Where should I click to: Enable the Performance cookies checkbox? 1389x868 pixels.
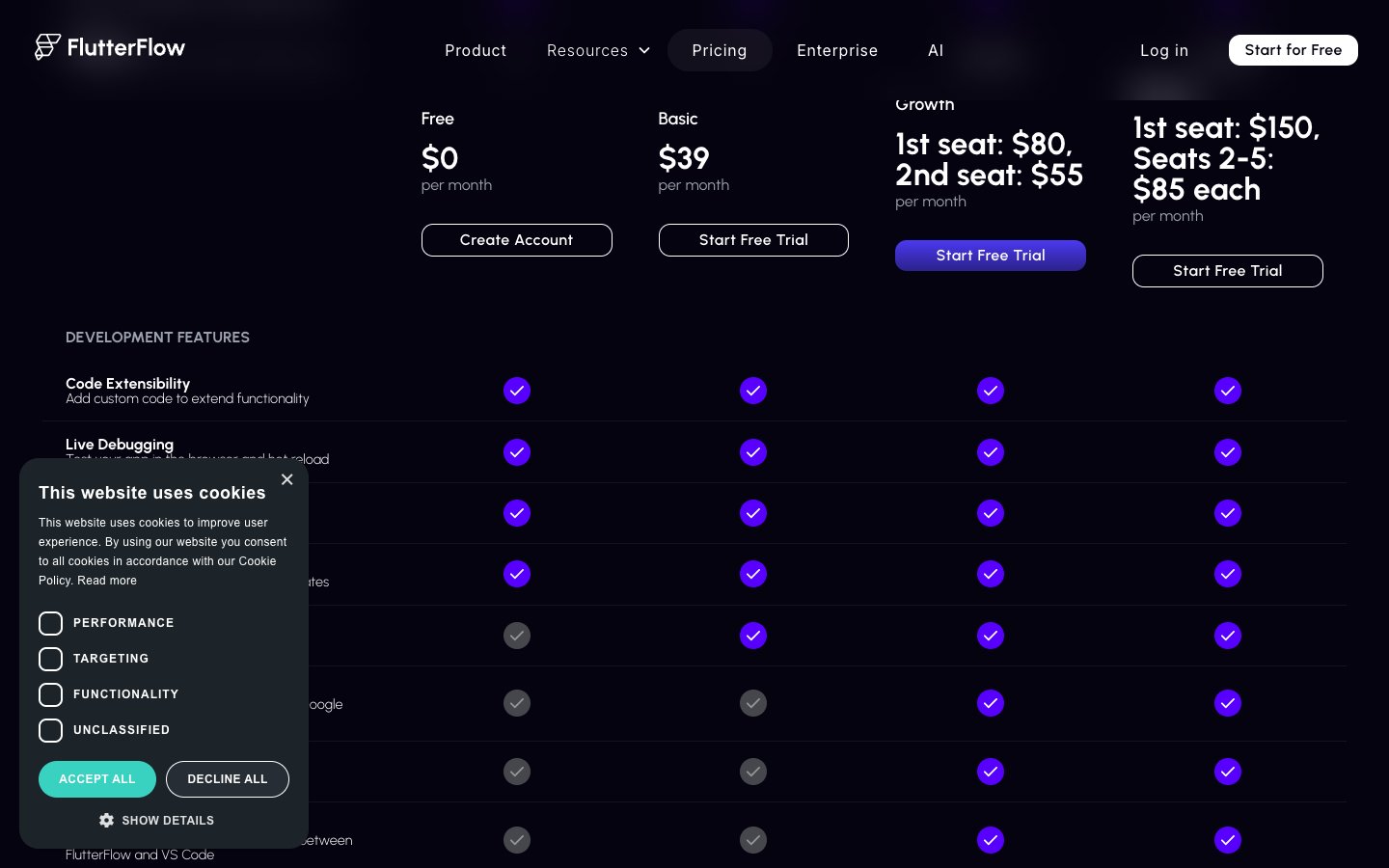pos(51,623)
